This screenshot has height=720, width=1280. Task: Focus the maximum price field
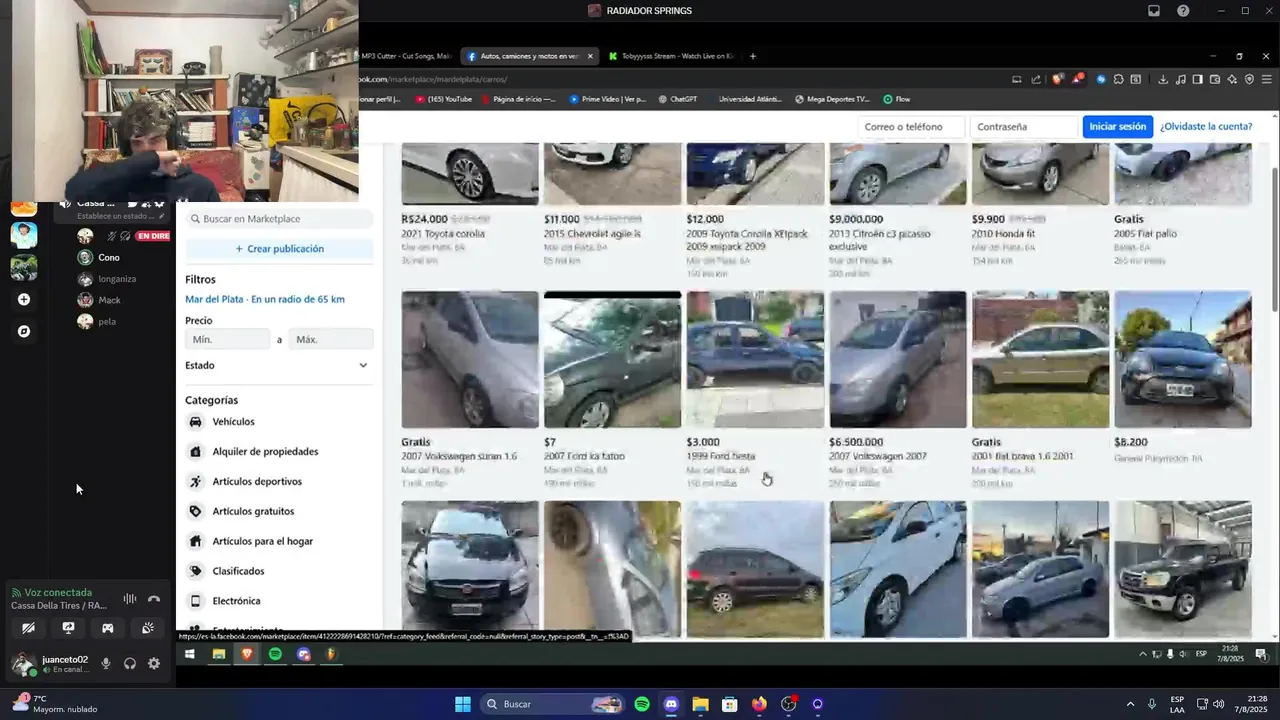pos(331,339)
